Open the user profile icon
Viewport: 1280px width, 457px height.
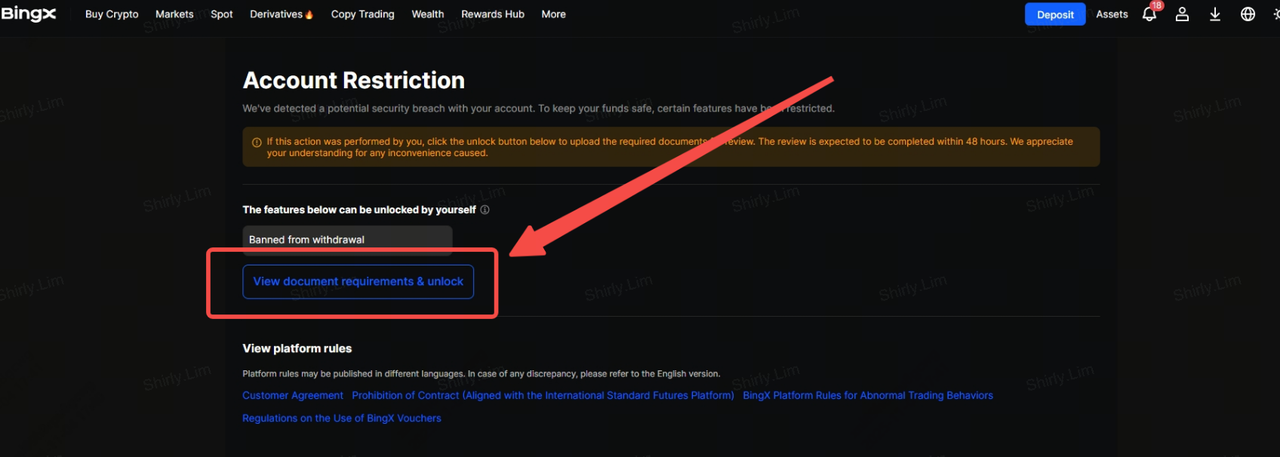coord(1182,15)
